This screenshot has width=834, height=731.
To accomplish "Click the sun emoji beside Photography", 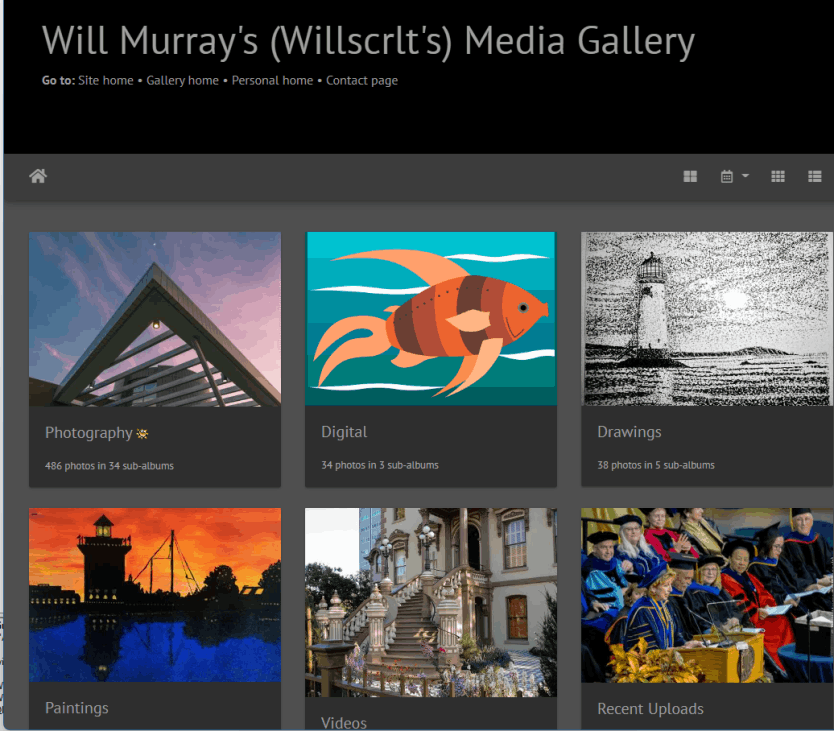I will coord(140,431).
